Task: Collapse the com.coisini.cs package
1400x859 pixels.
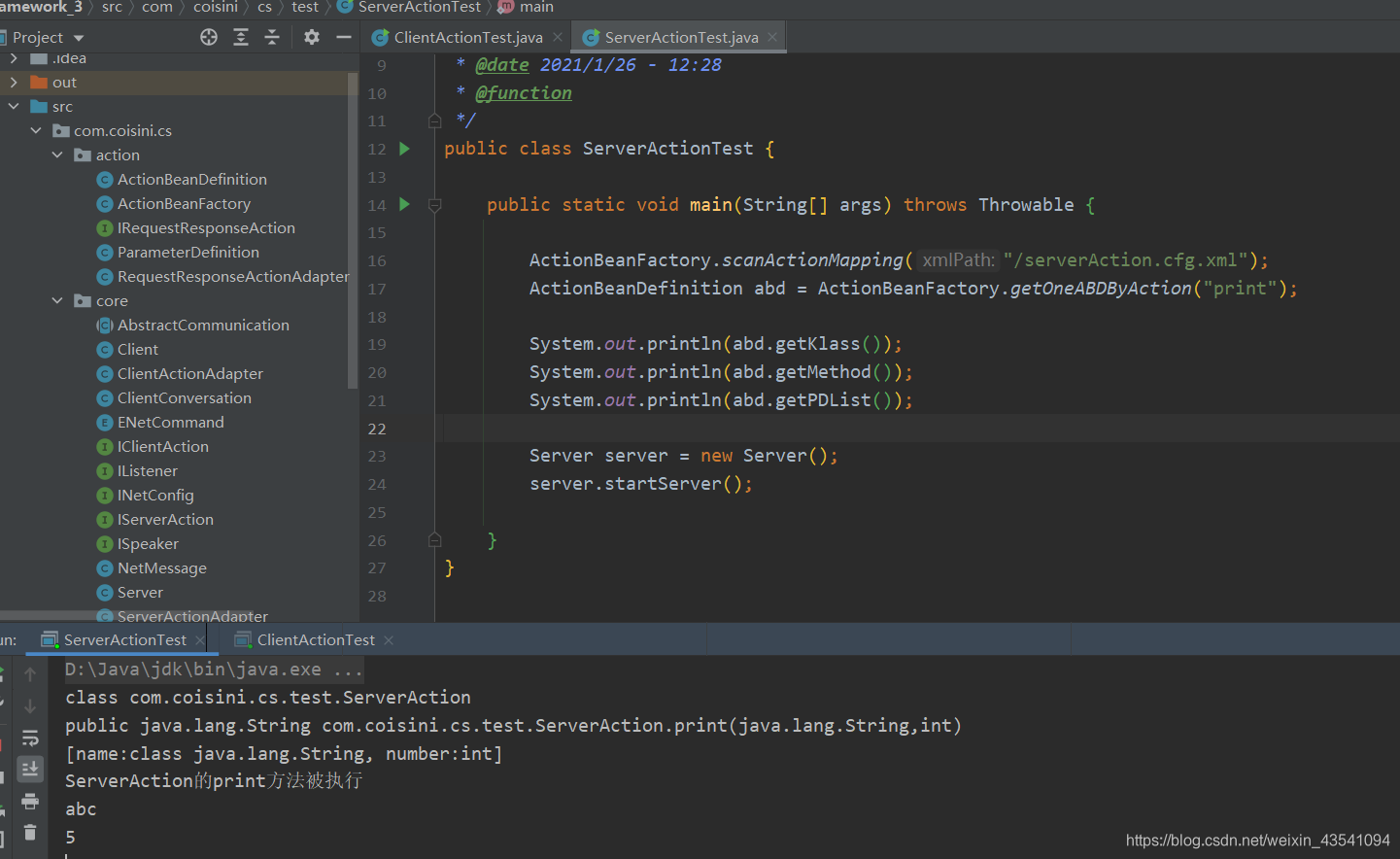Action: 36,131
